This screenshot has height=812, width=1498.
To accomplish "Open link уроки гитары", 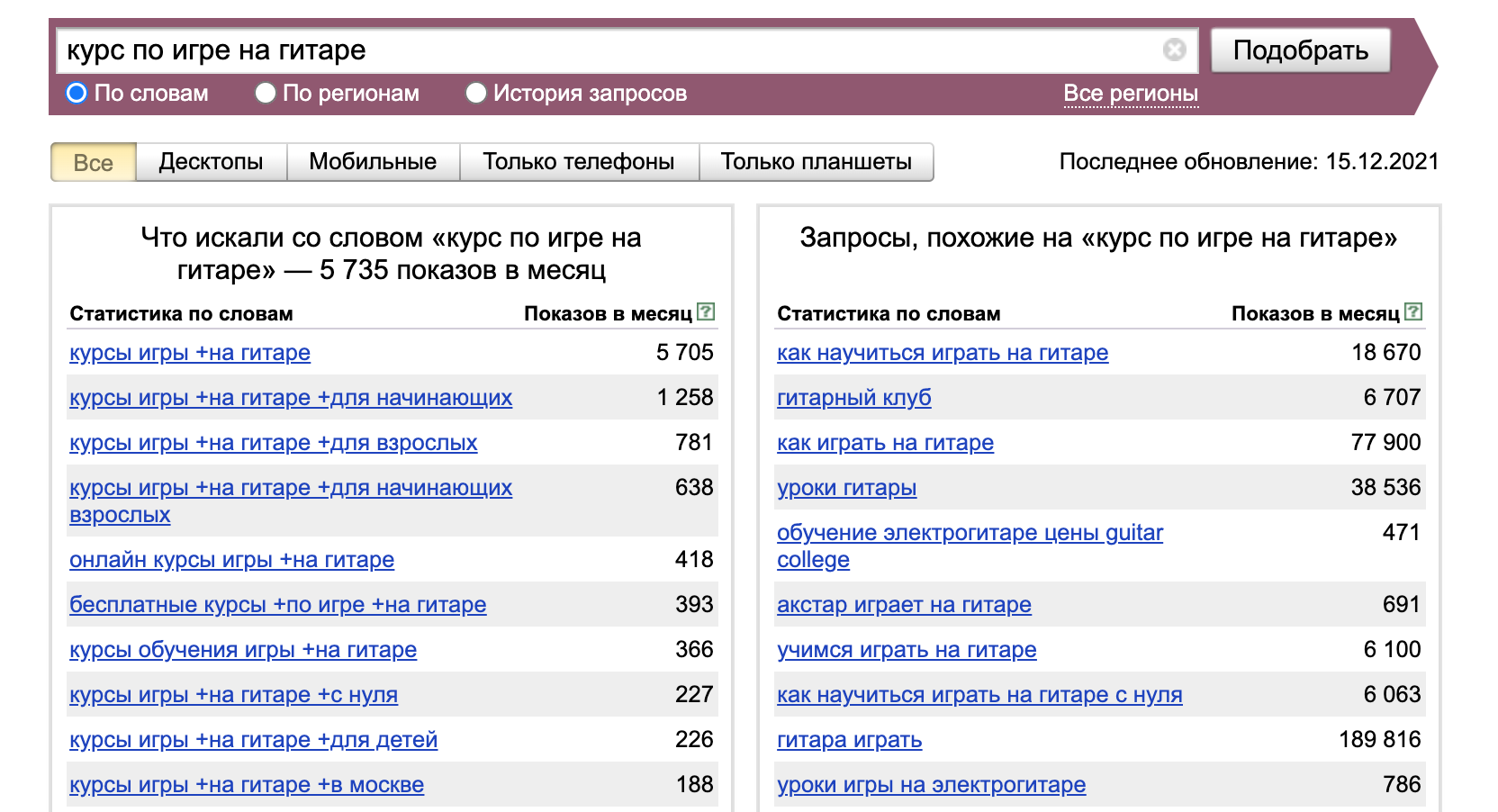I will point(847,488).
